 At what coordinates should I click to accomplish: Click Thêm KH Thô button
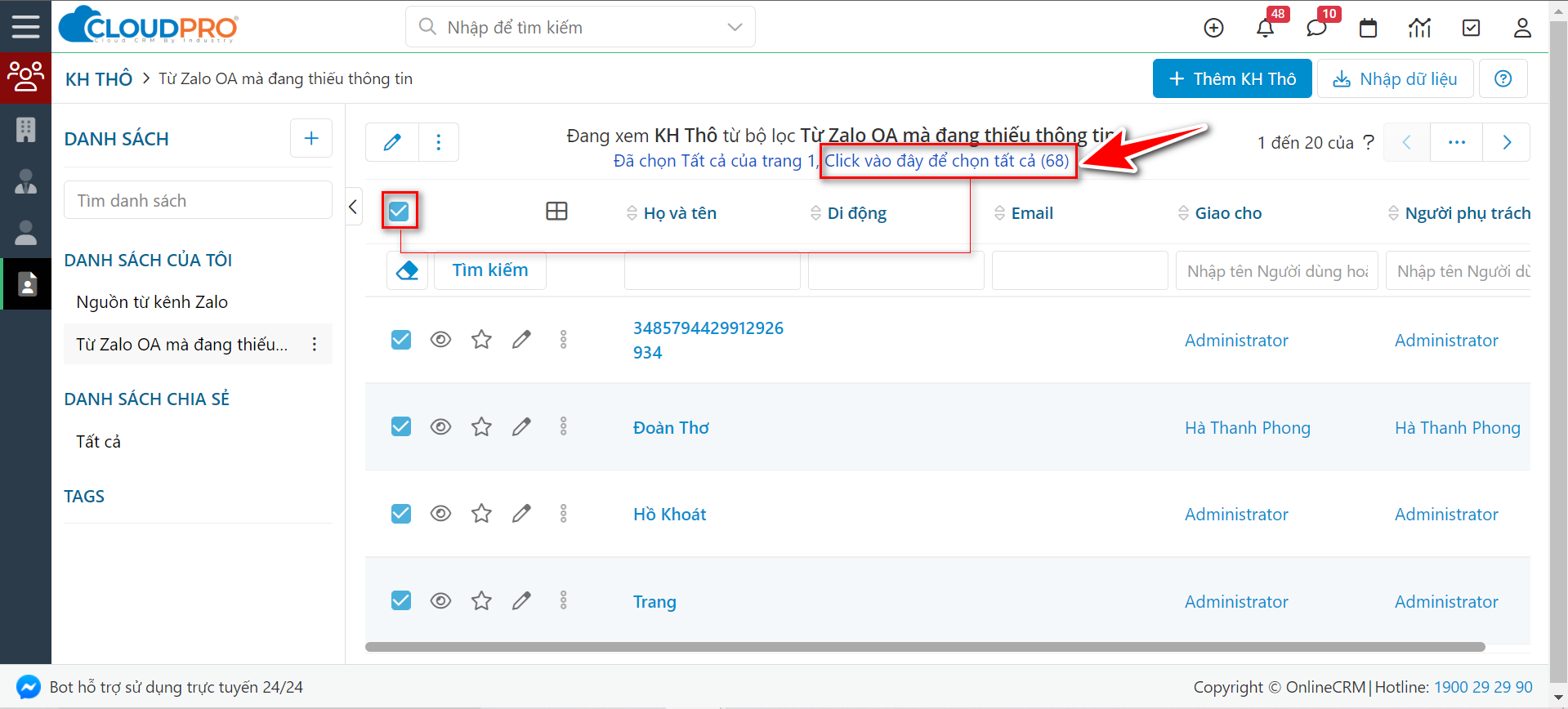coord(1232,78)
